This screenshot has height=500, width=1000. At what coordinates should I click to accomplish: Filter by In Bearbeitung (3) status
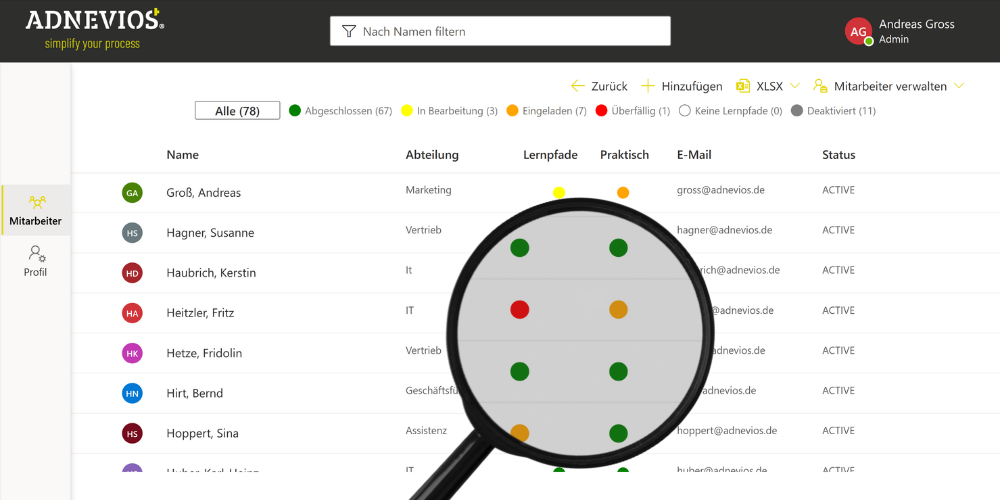pos(449,111)
